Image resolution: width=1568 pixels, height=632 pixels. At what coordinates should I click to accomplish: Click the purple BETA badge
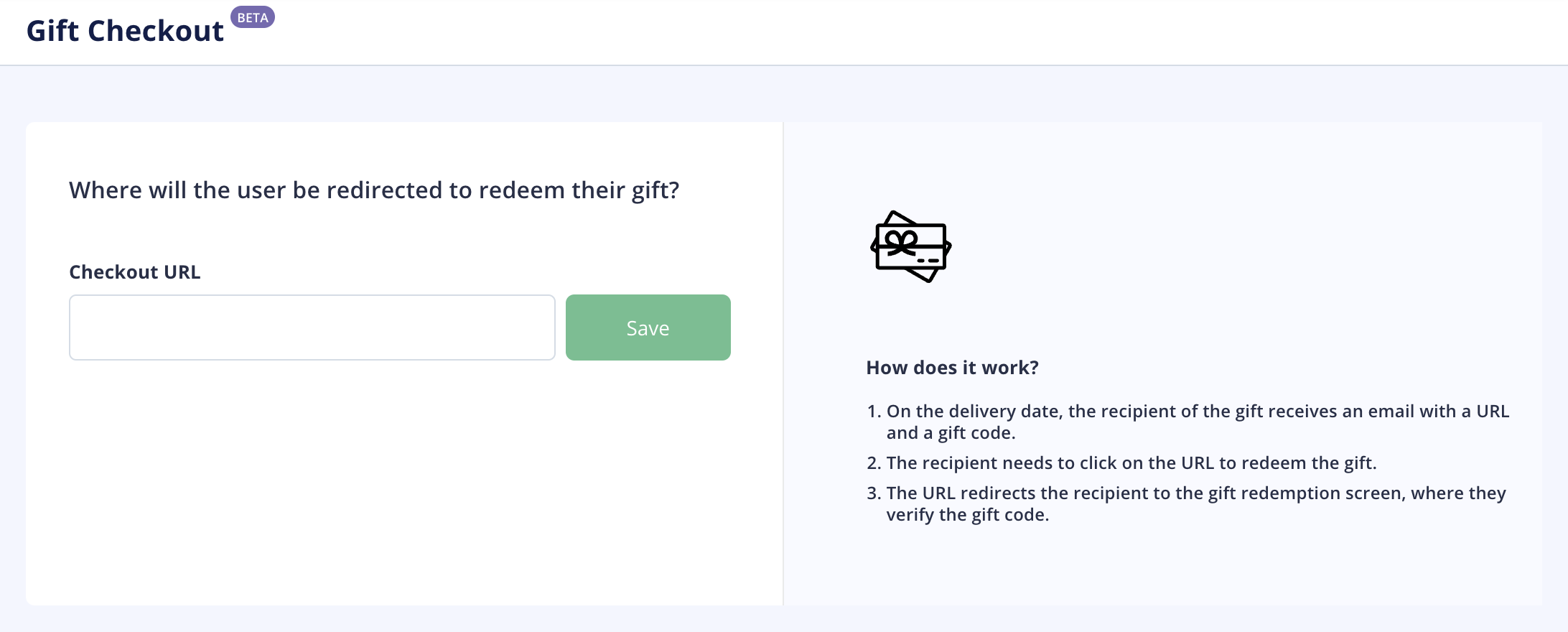click(x=253, y=17)
